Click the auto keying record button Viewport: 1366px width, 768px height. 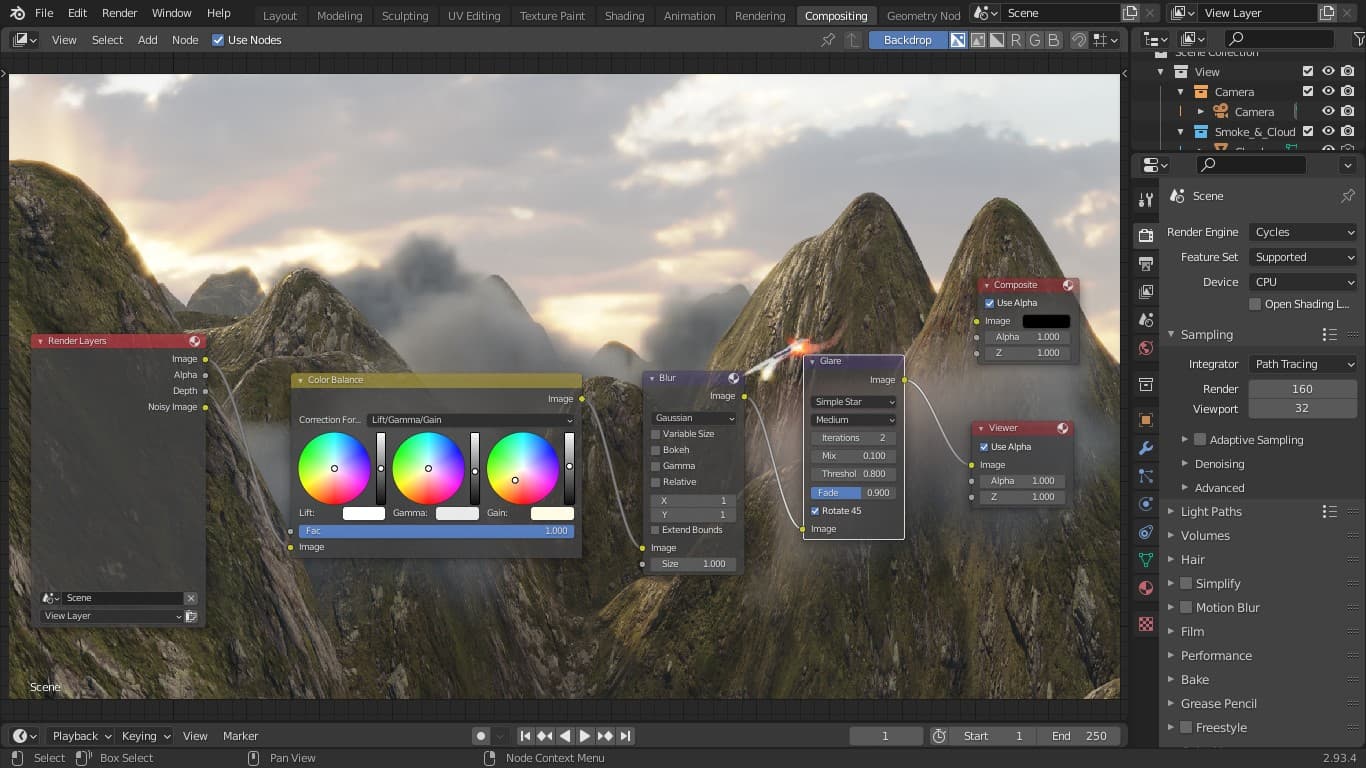(481, 736)
